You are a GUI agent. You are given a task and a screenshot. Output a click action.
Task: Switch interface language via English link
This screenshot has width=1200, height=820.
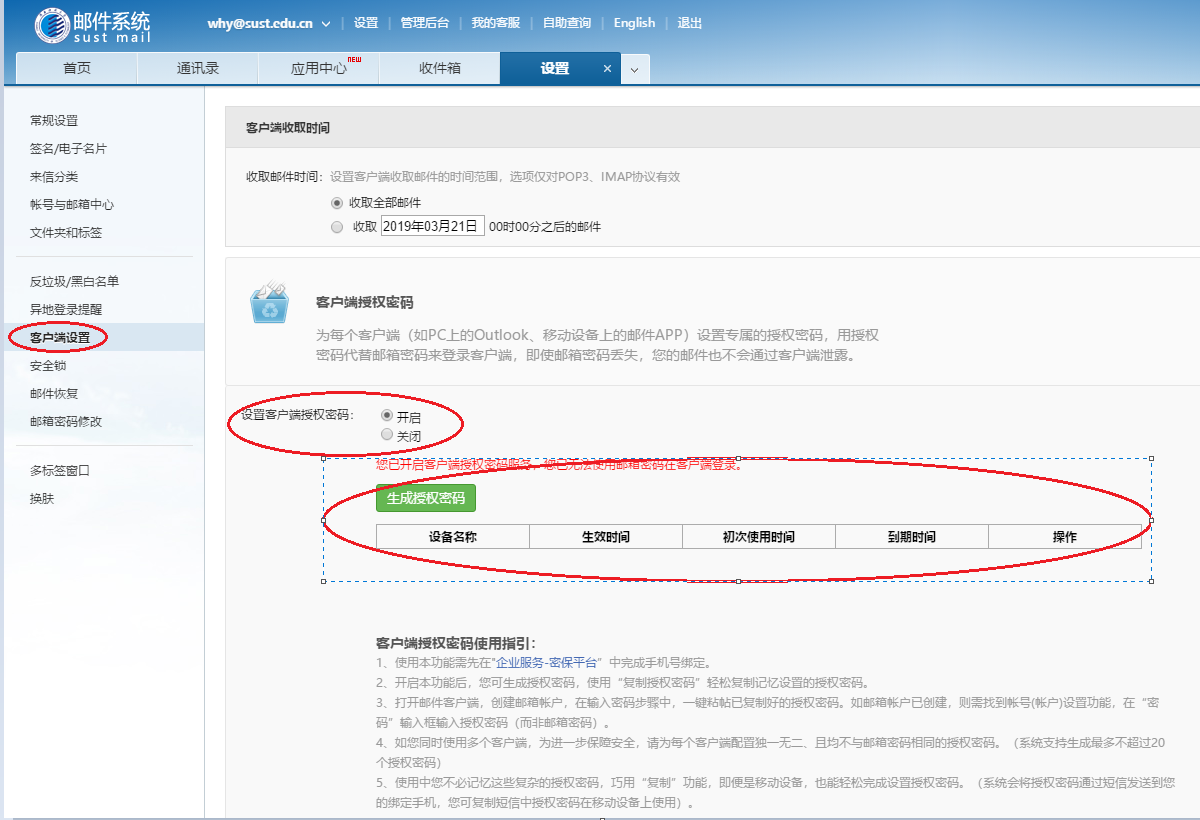point(634,21)
